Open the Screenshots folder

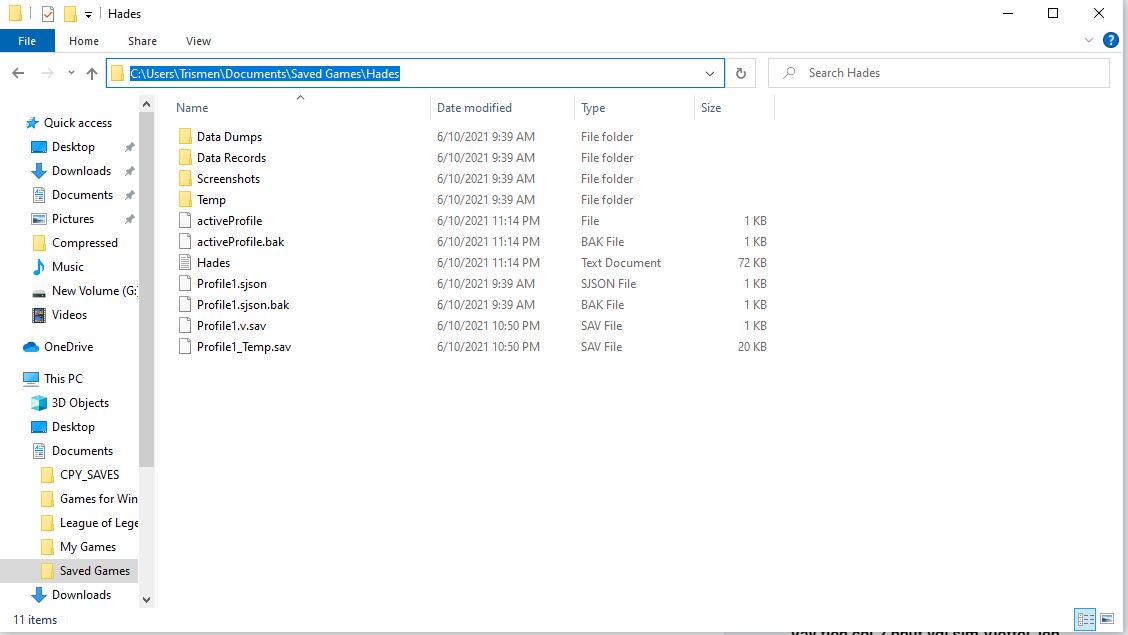pyautogui.click(x=228, y=179)
